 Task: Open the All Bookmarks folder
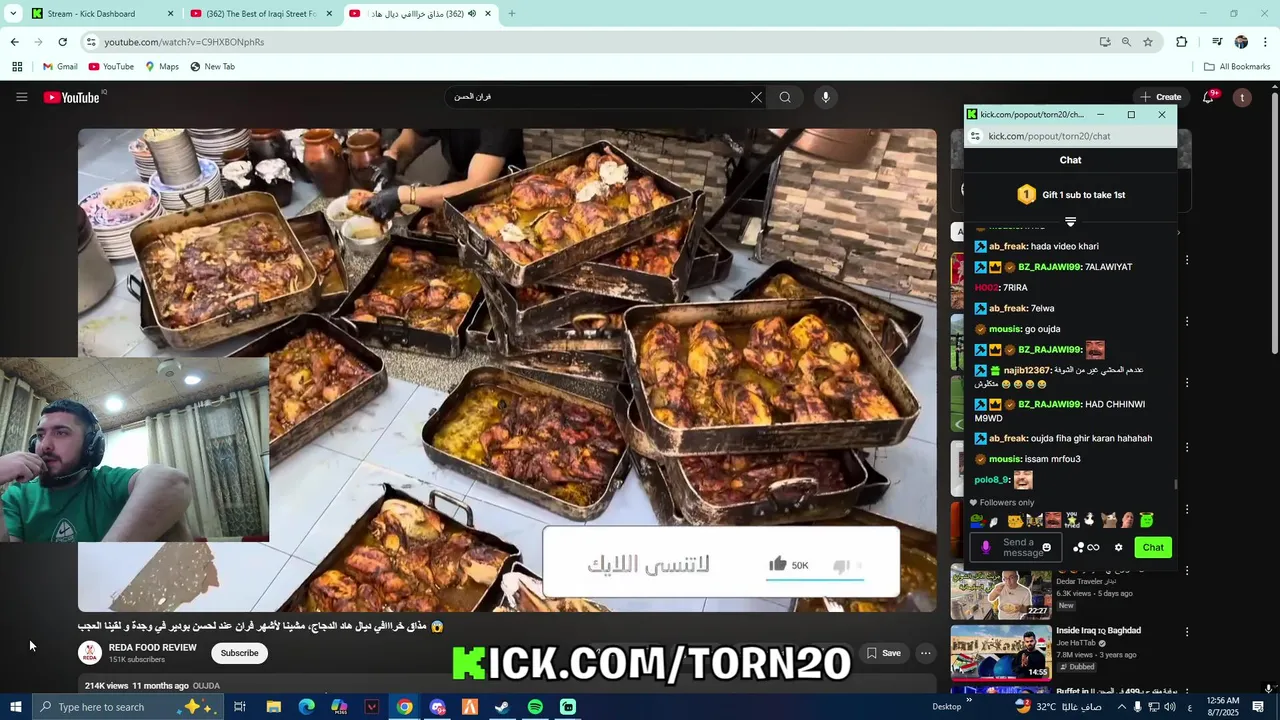(1237, 67)
